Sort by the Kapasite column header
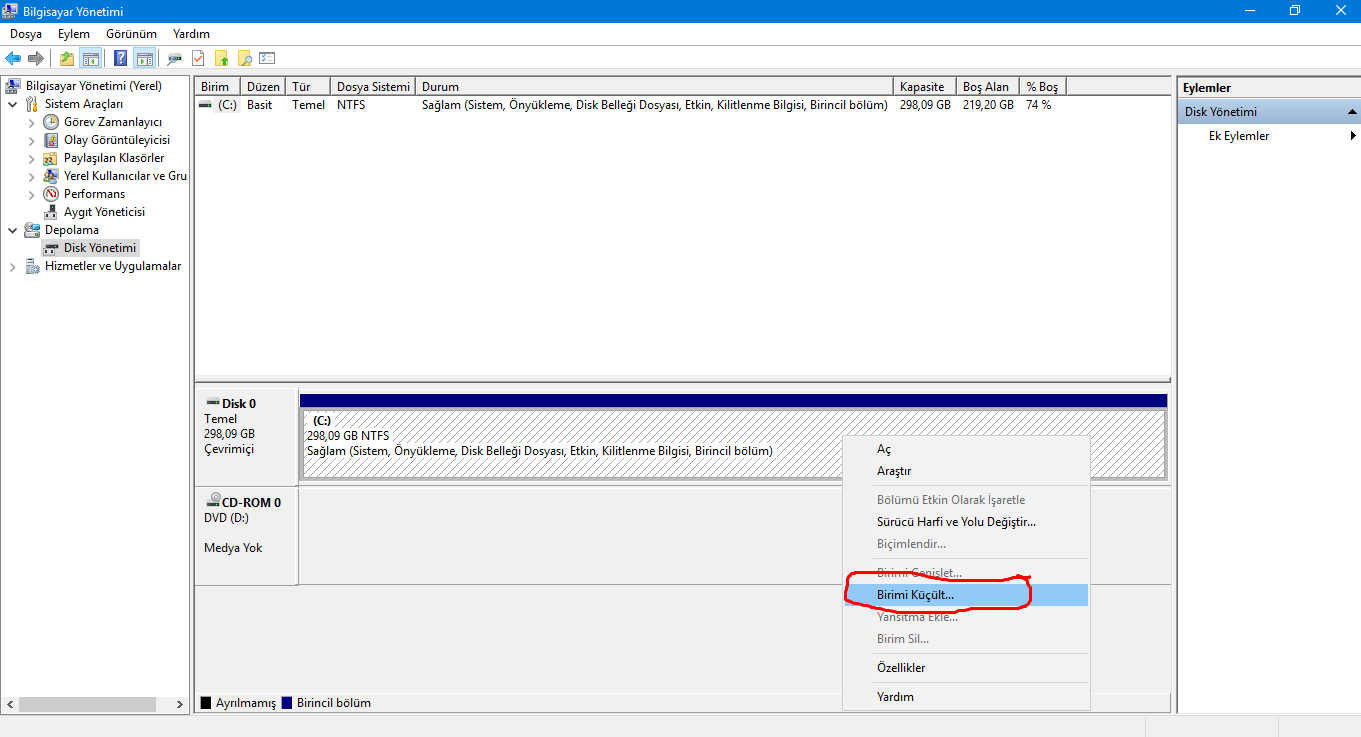1361x737 pixels. (x=925, y=87)
